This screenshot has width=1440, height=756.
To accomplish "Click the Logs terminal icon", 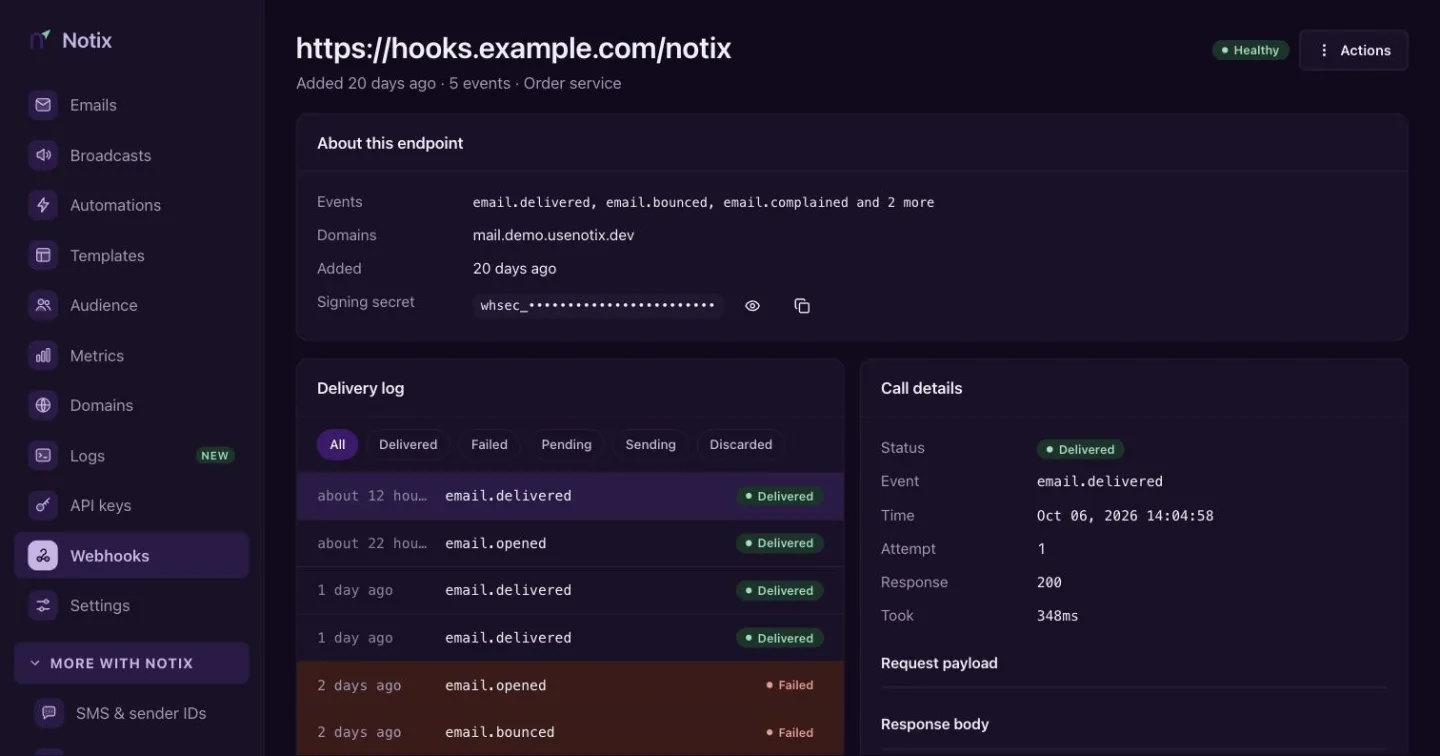I will coord(43,455).
